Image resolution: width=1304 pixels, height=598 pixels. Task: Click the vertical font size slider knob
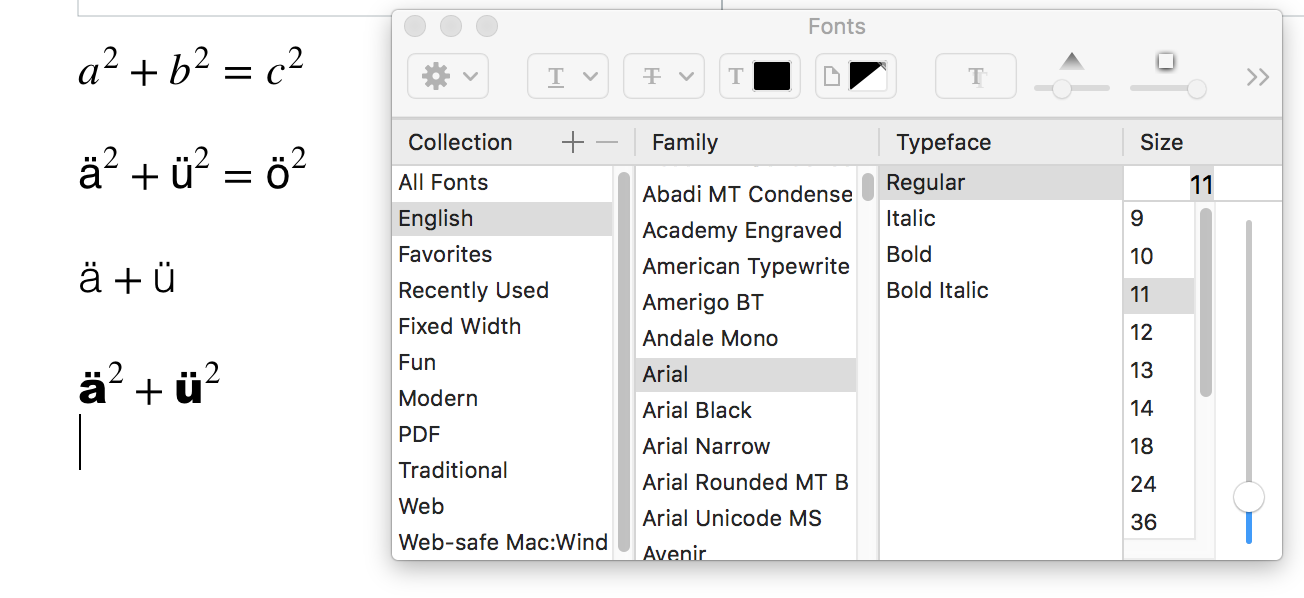(x=1249, y=497)
